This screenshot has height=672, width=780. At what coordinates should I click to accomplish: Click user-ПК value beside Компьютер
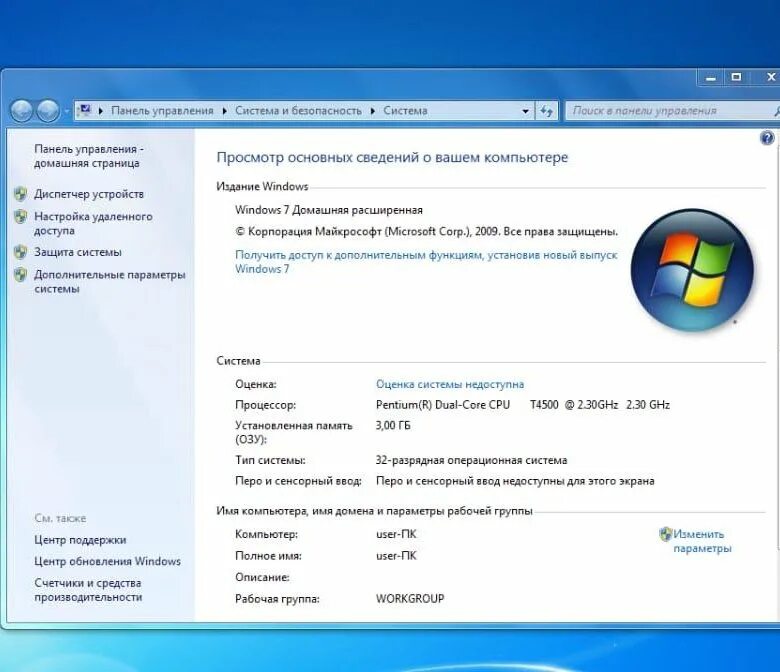[x=396, y=534]
